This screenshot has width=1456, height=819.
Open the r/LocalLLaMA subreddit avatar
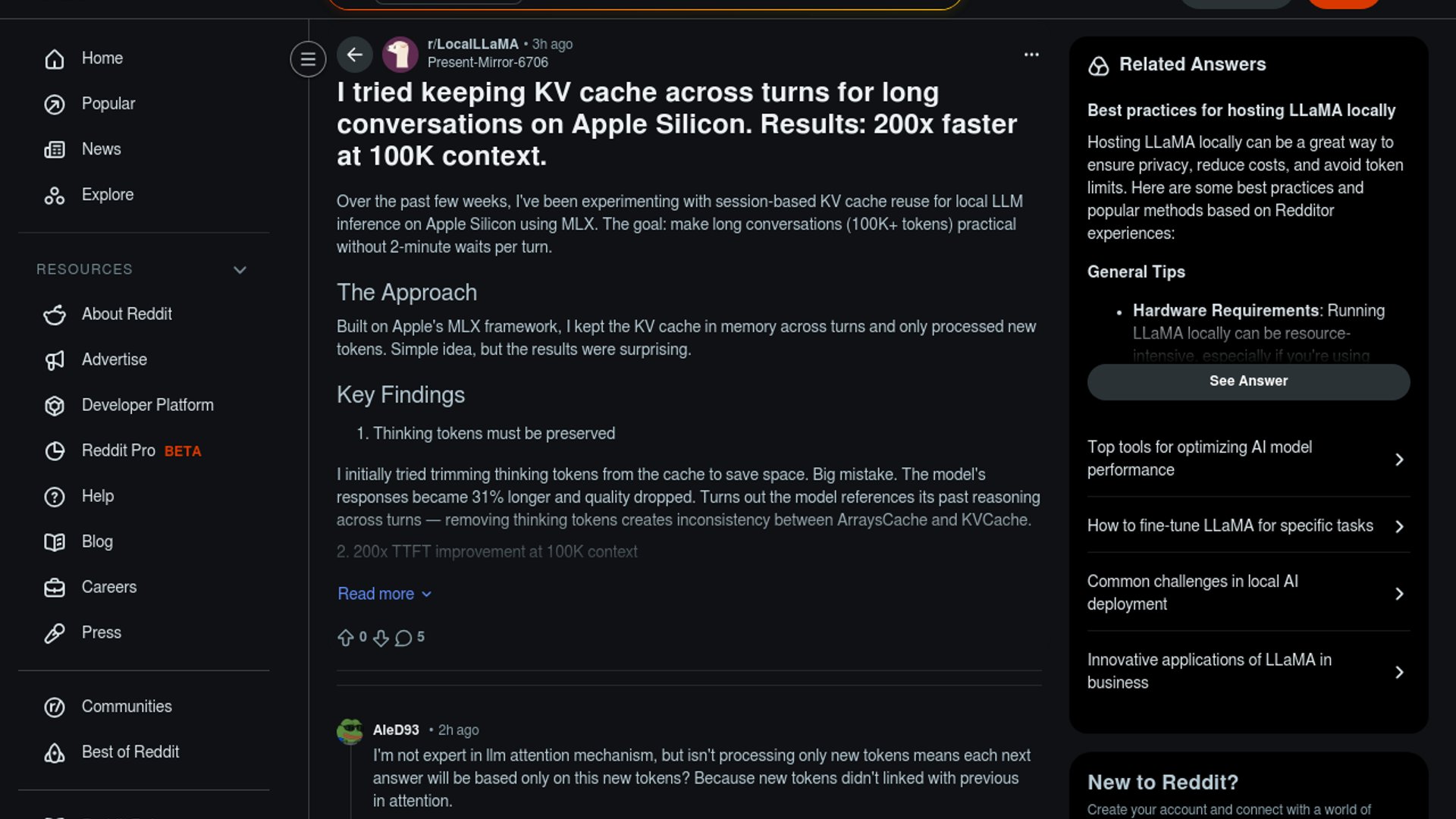click(x=400, y=55)
